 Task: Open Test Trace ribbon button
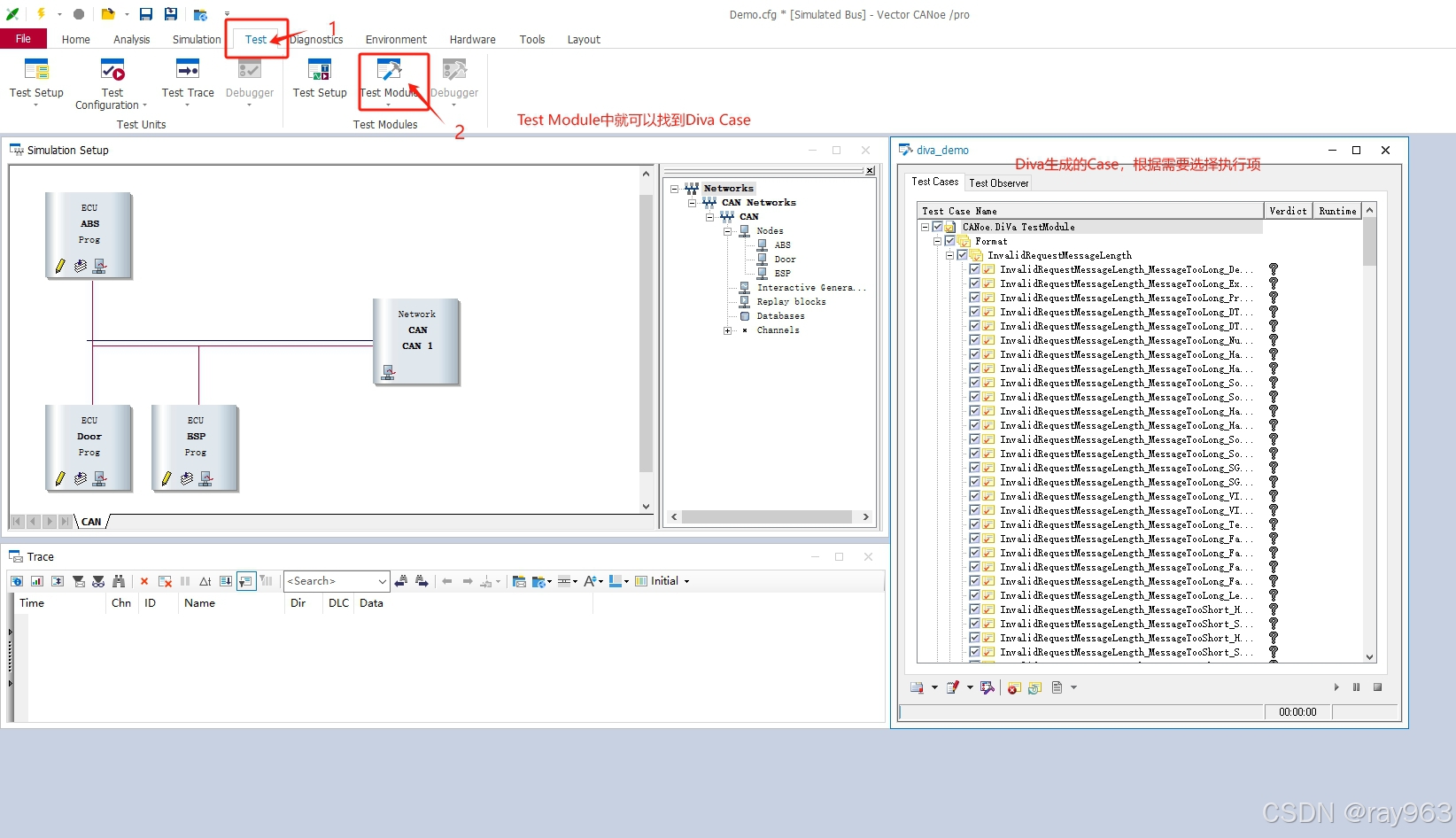(188, 81)
